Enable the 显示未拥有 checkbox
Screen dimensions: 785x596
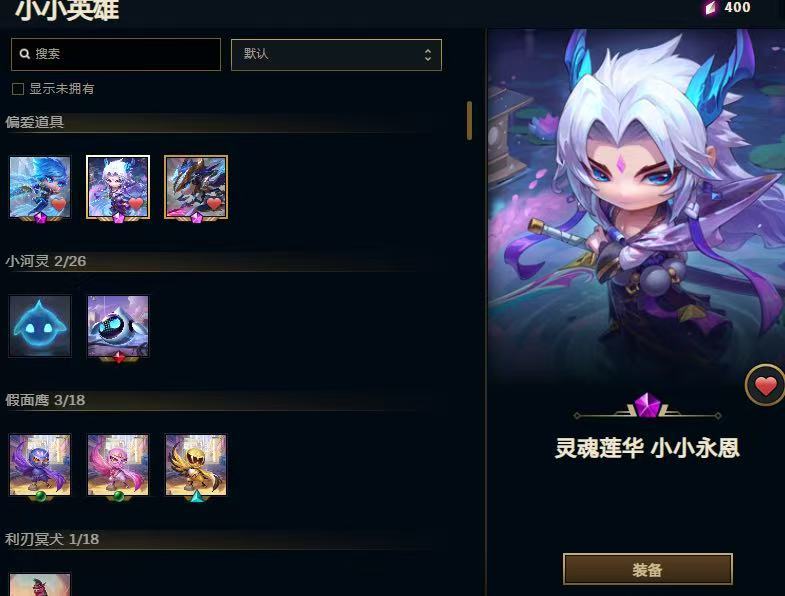(x=18, y=89)
